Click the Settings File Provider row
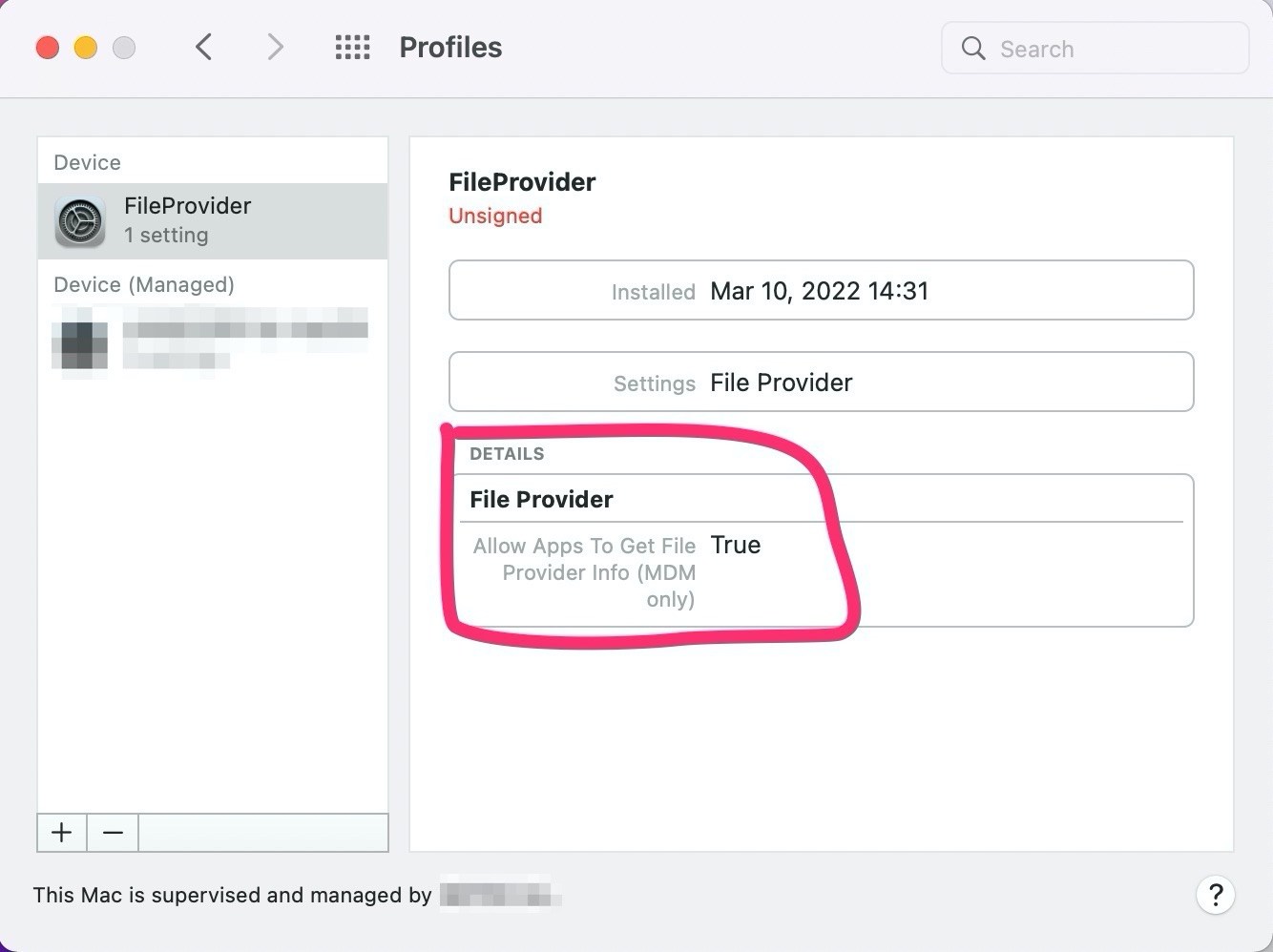Viewport: 1273px width, 952px height. pyautogui.click(x=821, y=383)
